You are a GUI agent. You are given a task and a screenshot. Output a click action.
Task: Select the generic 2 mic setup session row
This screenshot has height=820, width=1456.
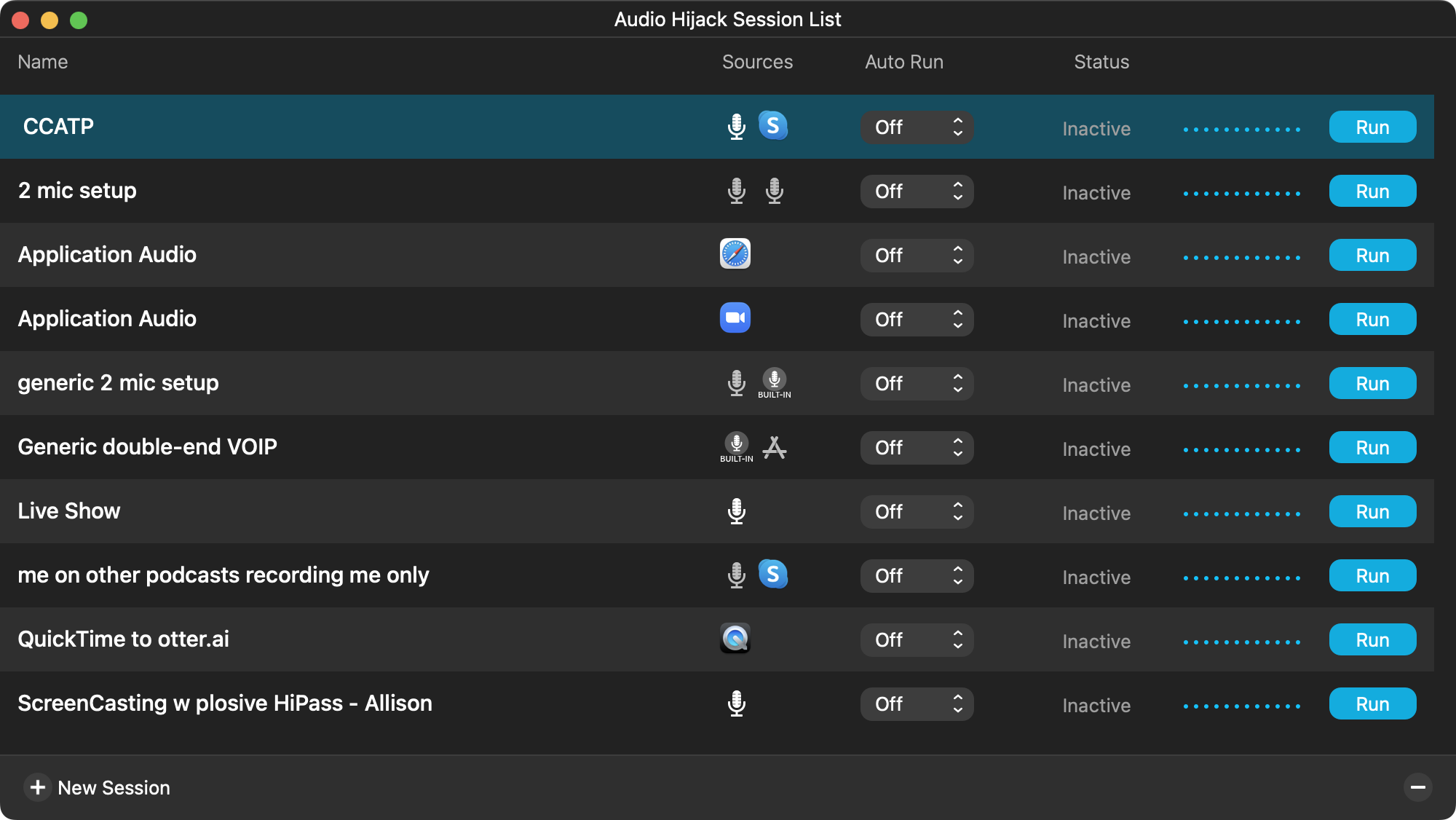364,383
